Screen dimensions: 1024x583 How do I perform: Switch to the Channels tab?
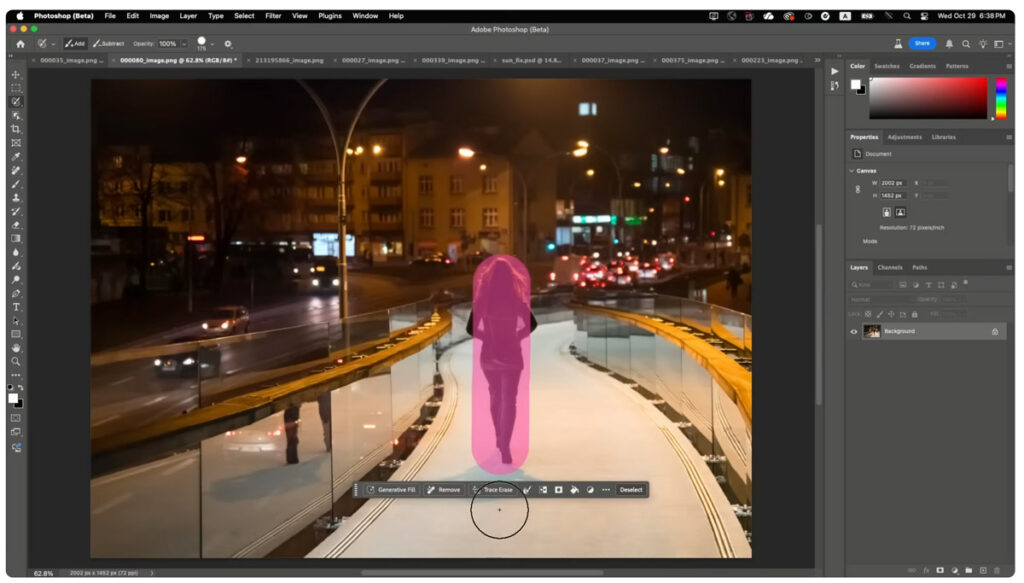click(889, 268)
